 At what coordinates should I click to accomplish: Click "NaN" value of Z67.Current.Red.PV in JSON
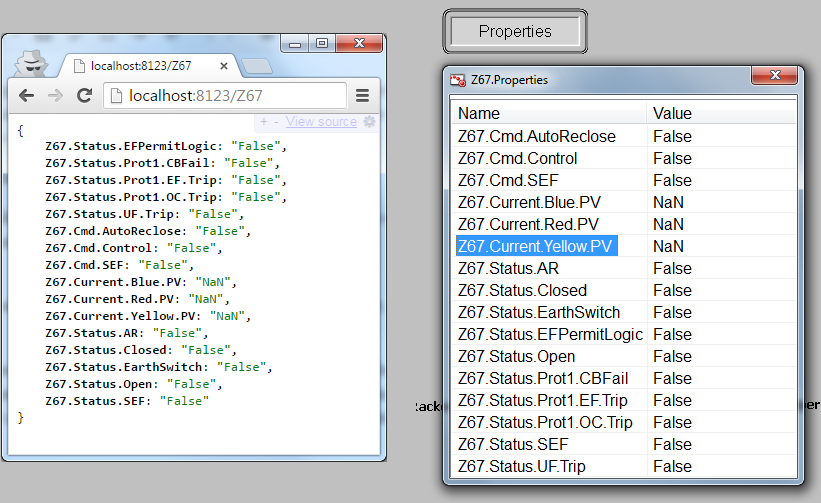[x=205, y=299]
